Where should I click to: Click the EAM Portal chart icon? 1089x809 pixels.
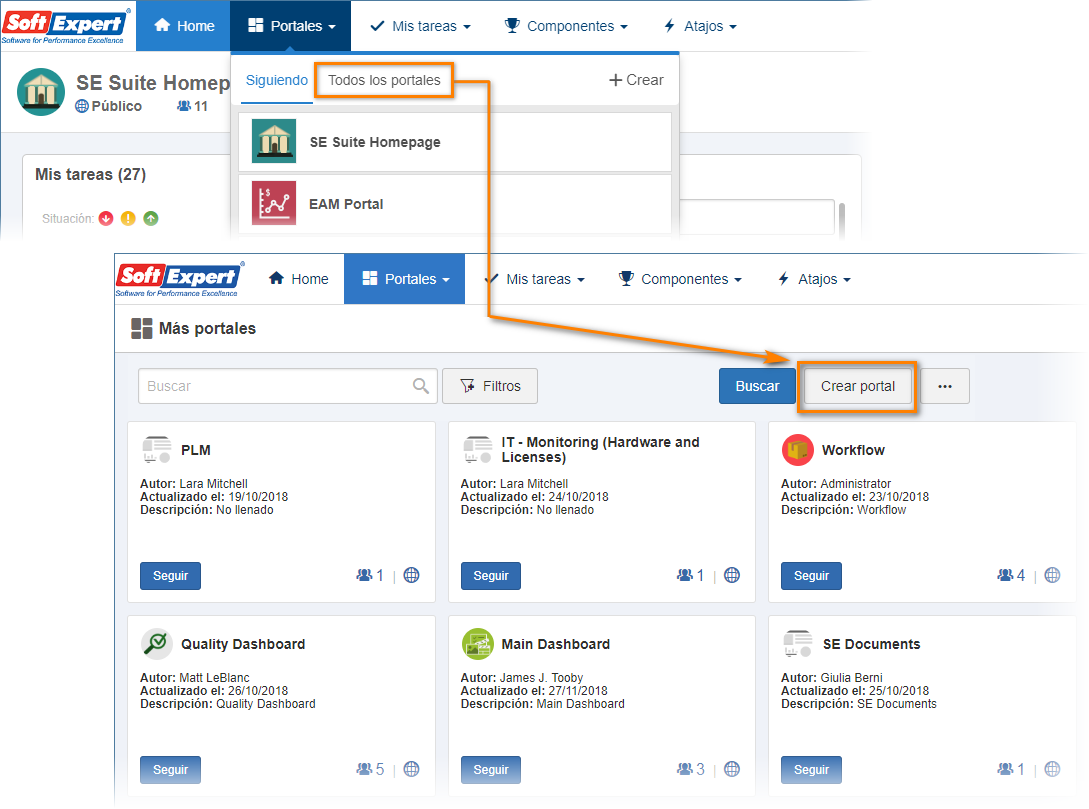274,203
